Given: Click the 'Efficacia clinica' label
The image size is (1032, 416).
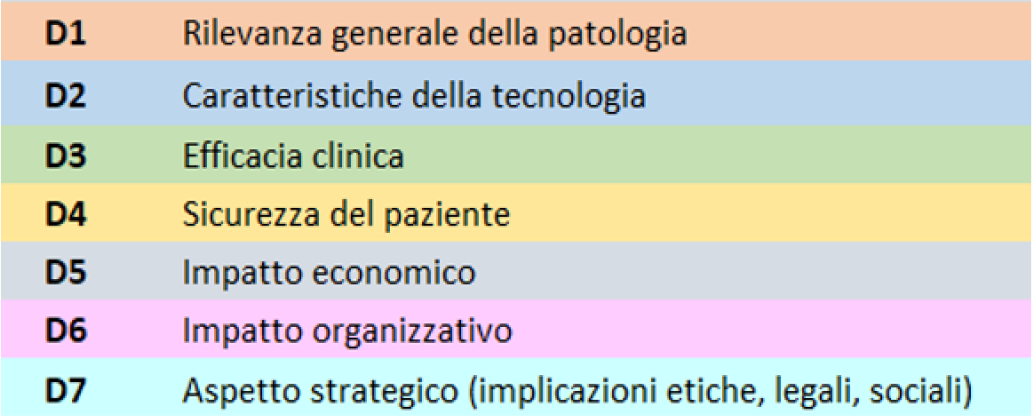Looking at the screenshot, I should (x=293, y=156).
